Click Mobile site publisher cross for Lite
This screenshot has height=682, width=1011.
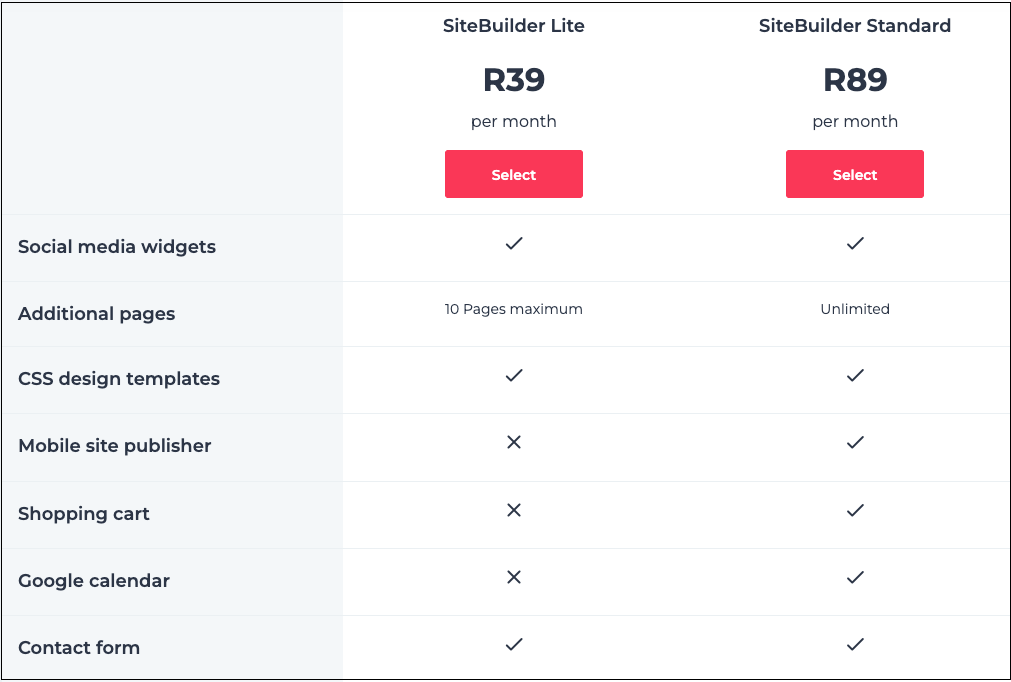pos(514,442)
